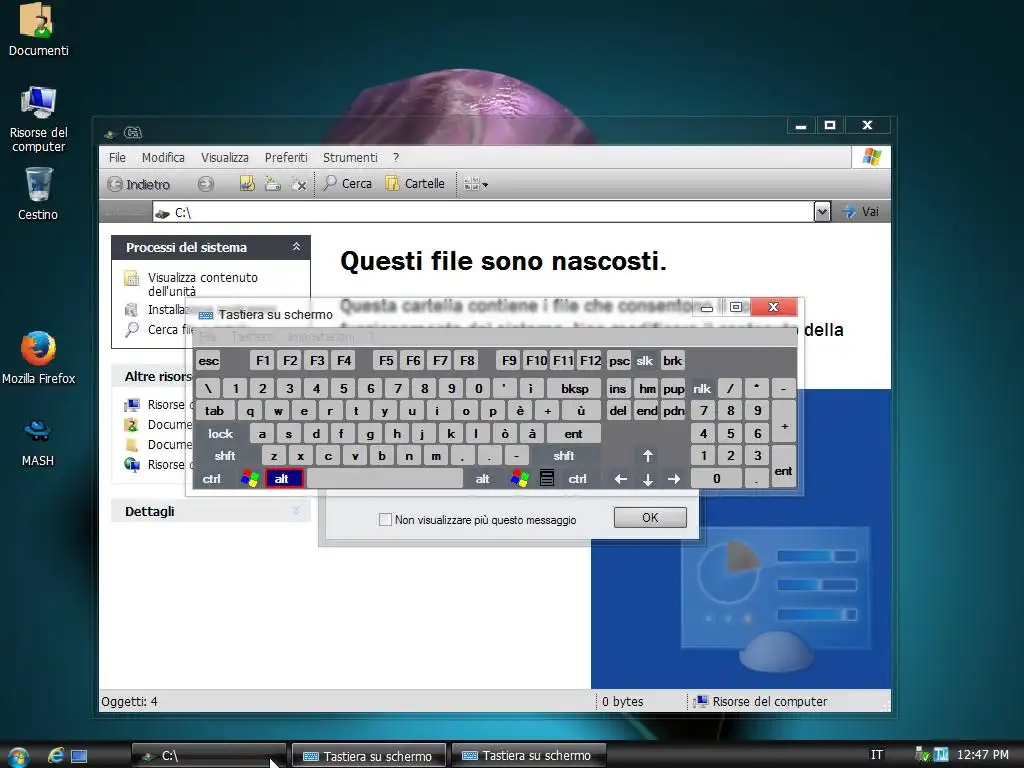Image resolution: width=1024 pixels, height=768 pixels.
Task: Click the show desktop quick launch icon
Action: [x=79, y=756]
